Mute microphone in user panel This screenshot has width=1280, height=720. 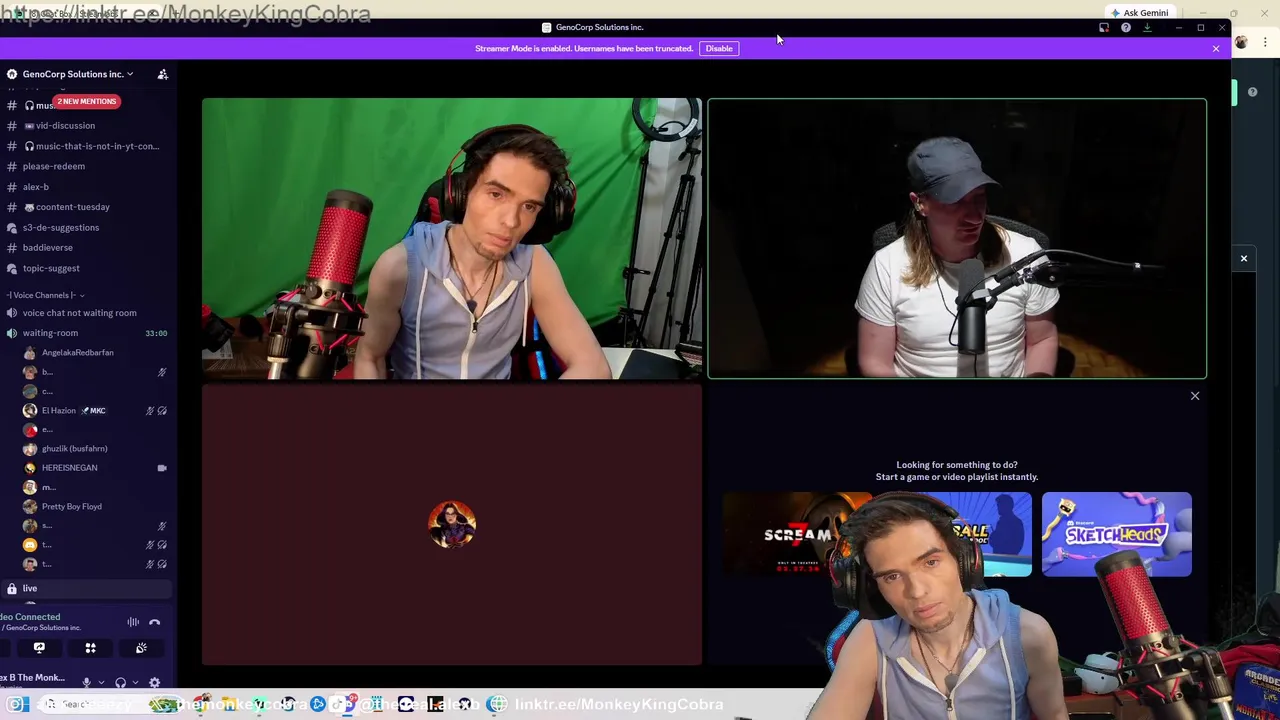(x=86, y=683)
